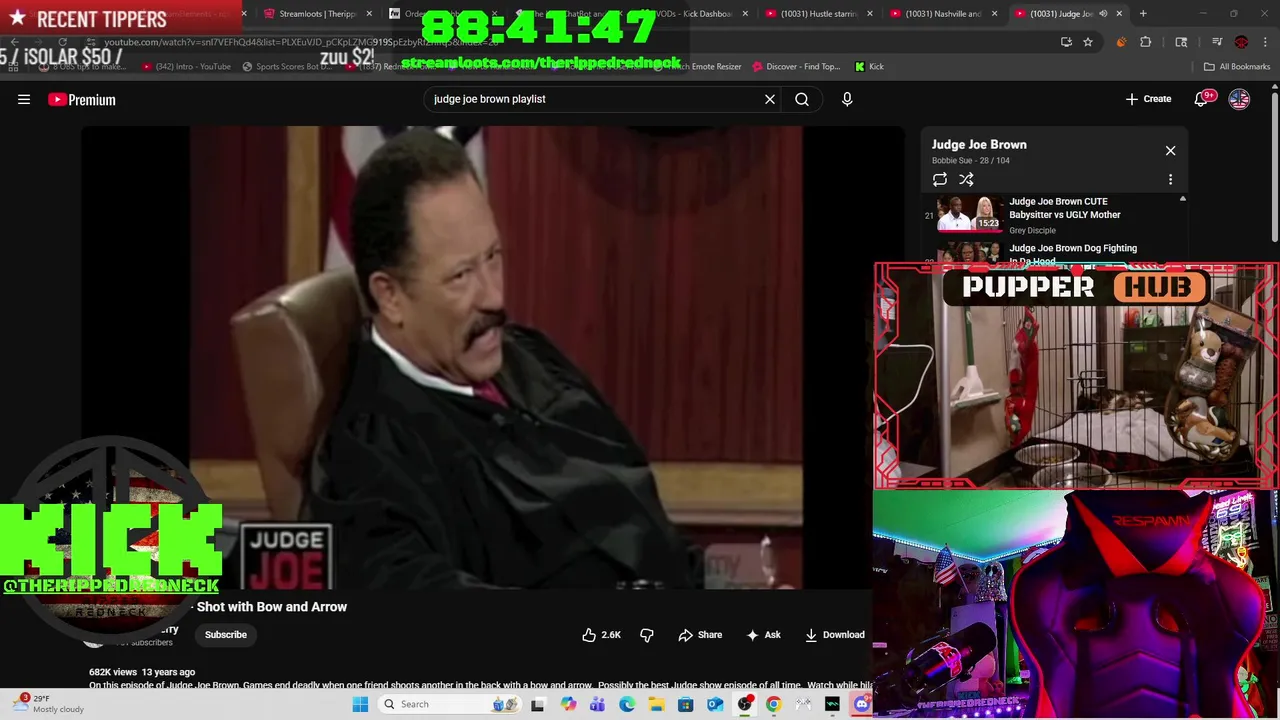The image size is (1280, 720).
Task: Share this video
Action: [x=700, y=635]
